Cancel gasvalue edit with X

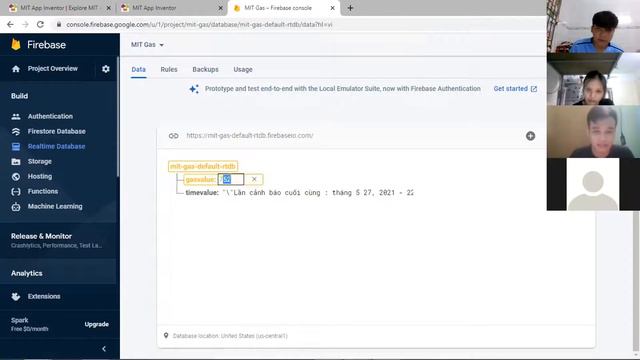pyautogui.click(x=254, y=179)
